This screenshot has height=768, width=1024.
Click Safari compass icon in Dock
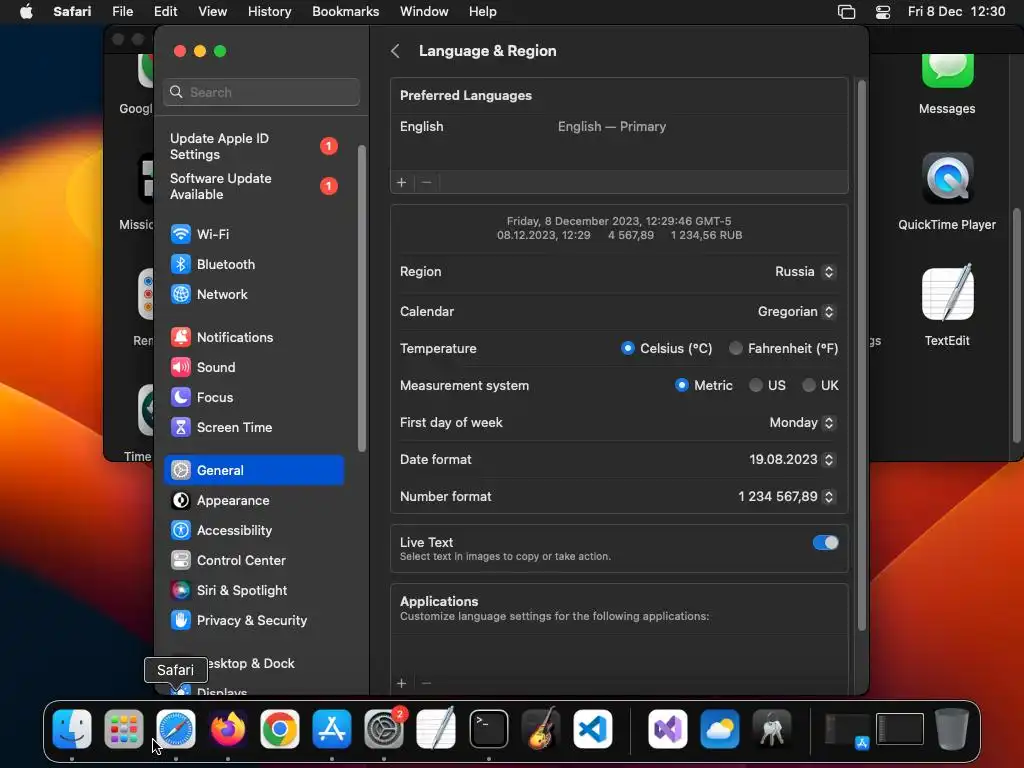(176, 728)
